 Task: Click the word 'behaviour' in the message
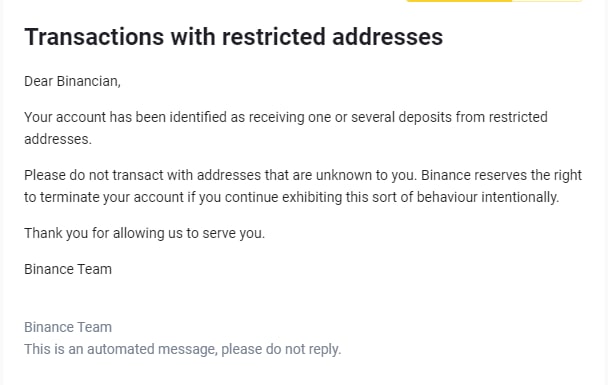pos(447,197)
